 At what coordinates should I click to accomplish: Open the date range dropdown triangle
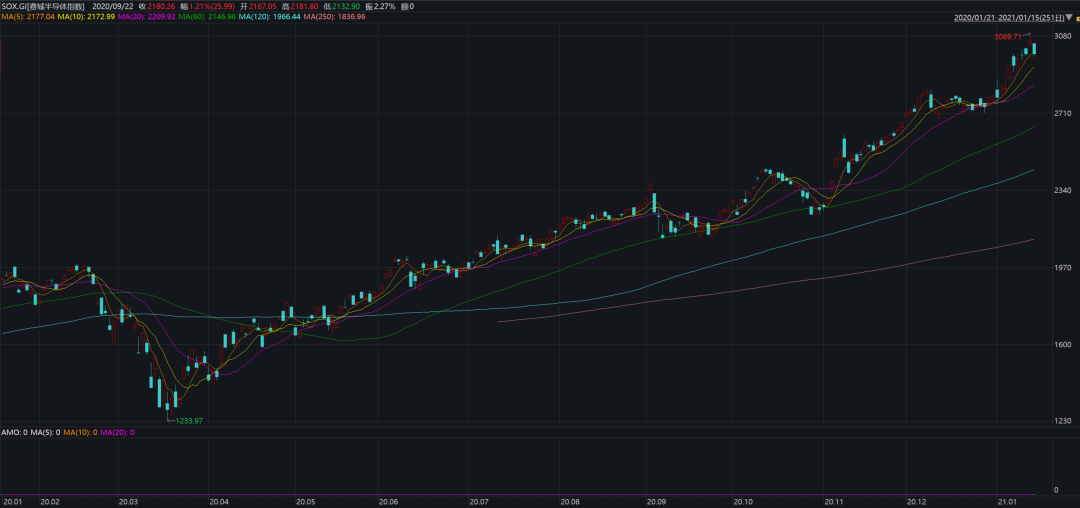pyautogui.click(x=1069, y=19)
